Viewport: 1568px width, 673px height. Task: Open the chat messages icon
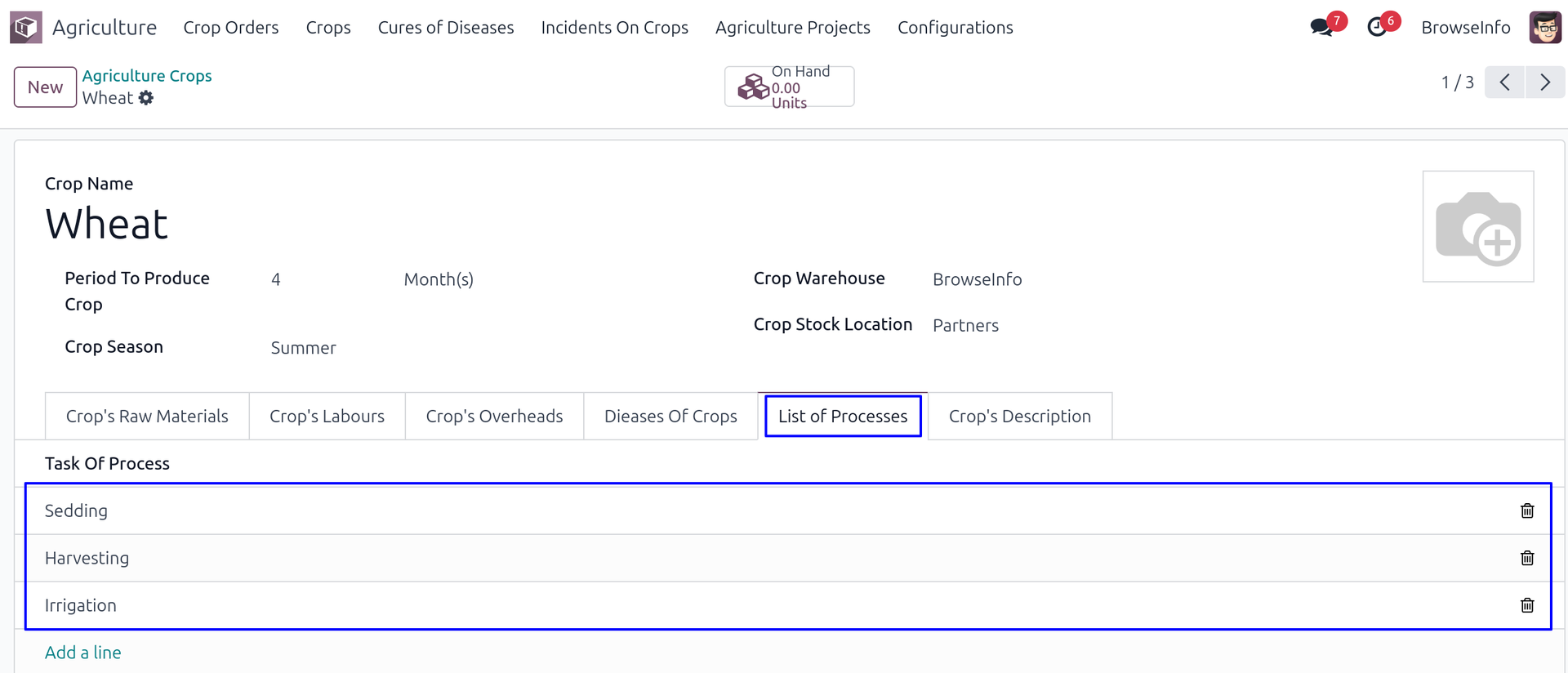pyautogui.click(x=1320, y=27)
